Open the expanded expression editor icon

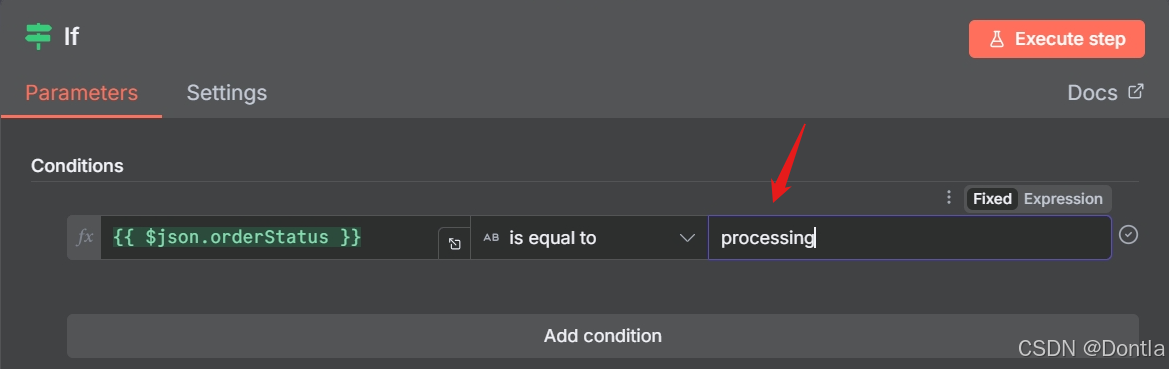click(454, 244)
